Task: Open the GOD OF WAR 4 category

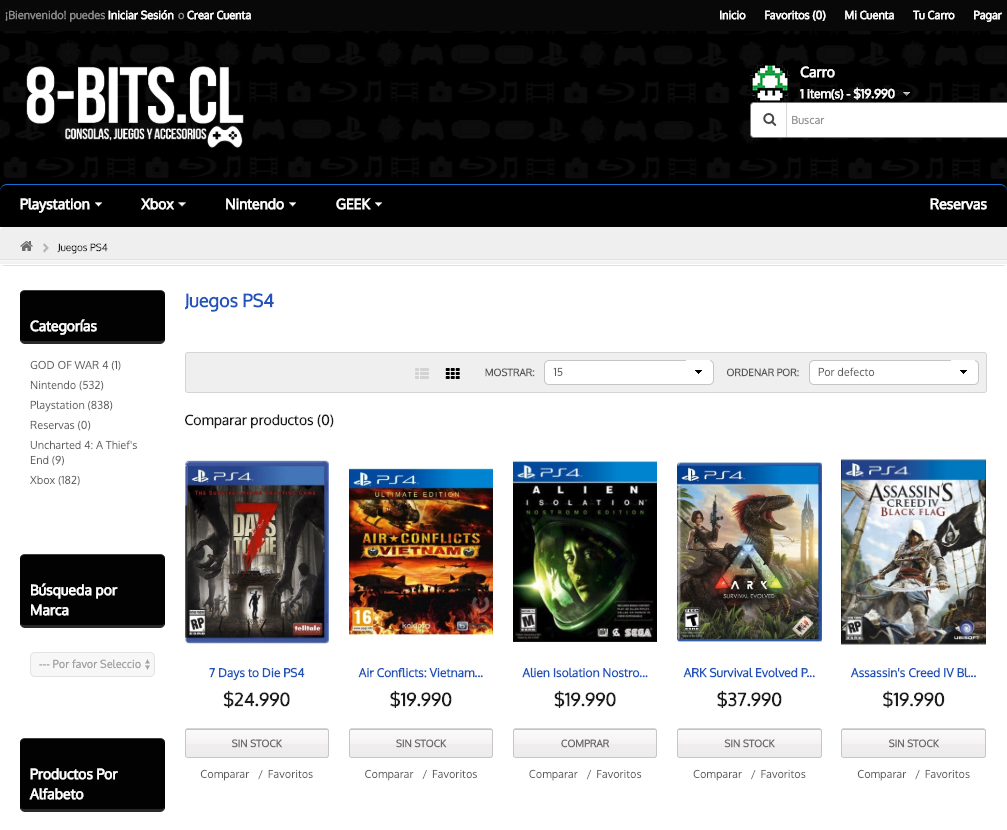Action: pos(75,365)
